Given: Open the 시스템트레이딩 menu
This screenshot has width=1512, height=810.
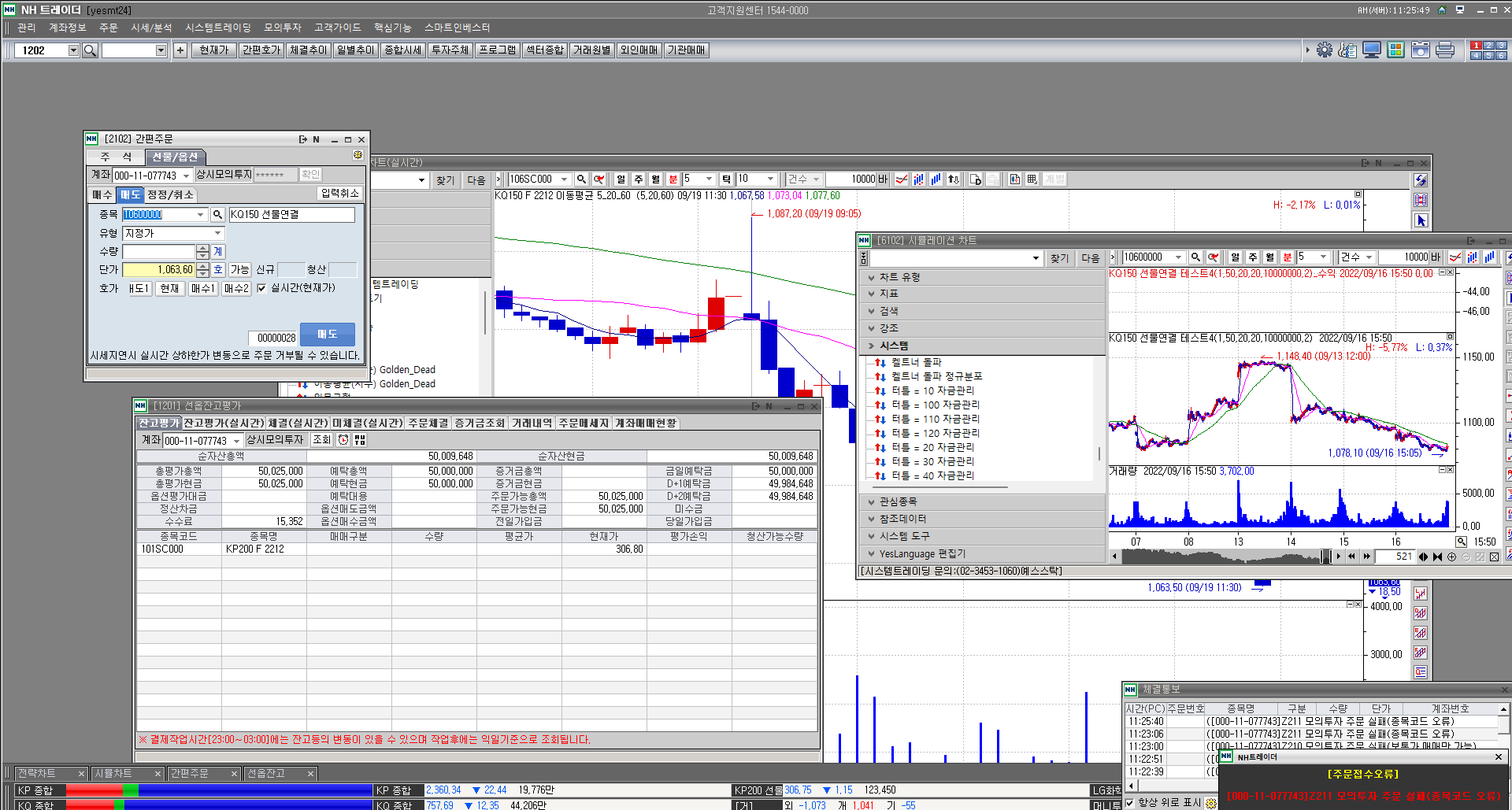Looking at the screenshot, I should 217,28.
